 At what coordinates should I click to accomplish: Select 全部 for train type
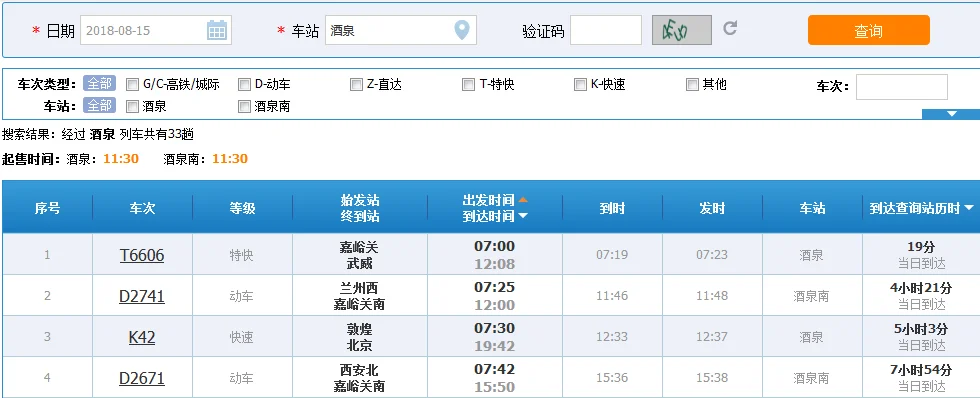click(x=99, y=84)
